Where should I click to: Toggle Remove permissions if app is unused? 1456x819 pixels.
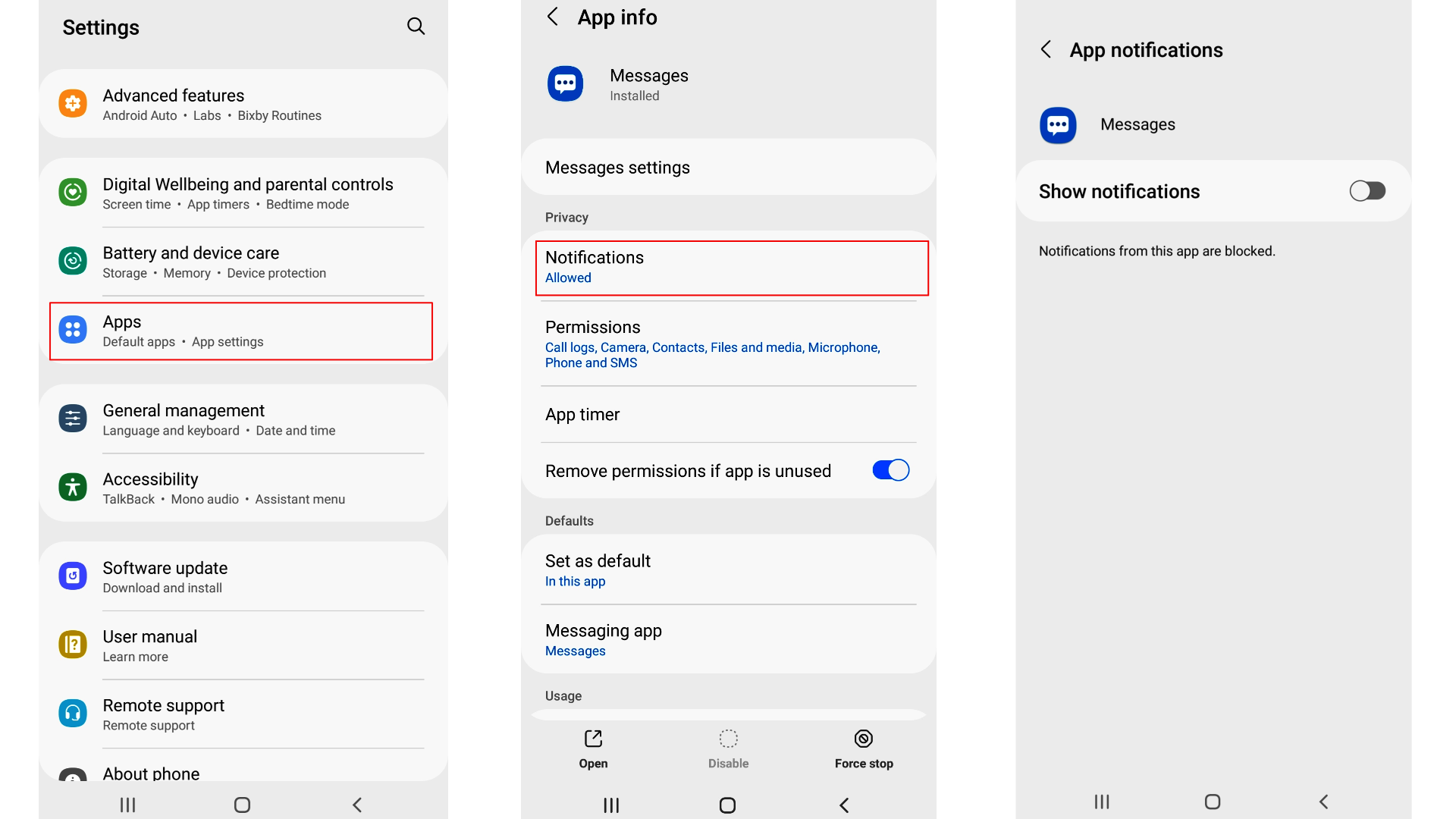click(x=890, y=470)
